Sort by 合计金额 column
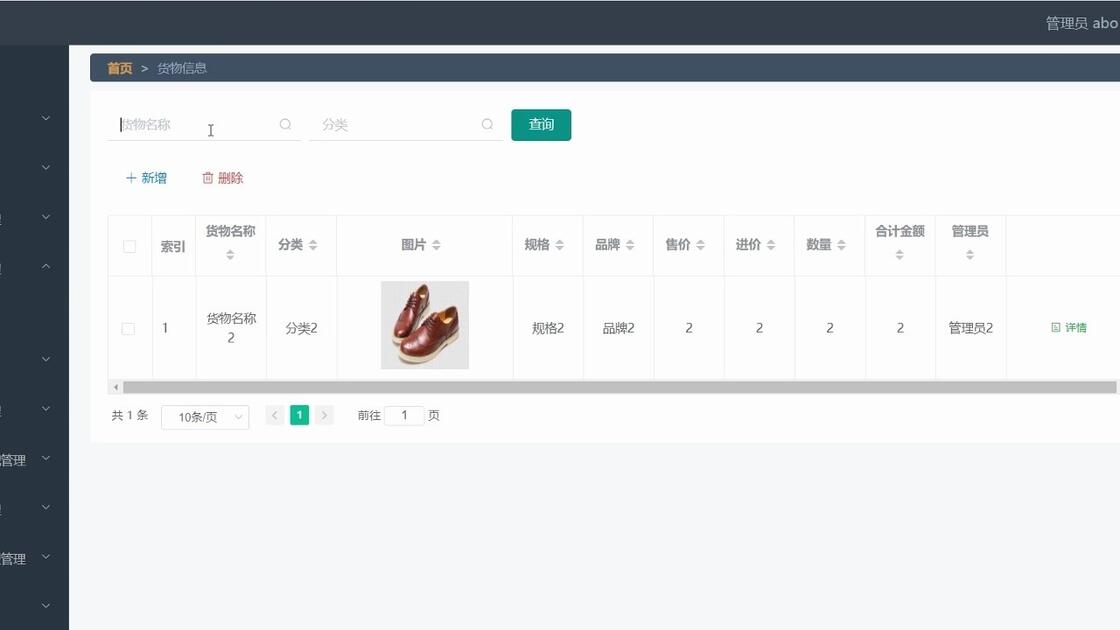 (899, 254)
